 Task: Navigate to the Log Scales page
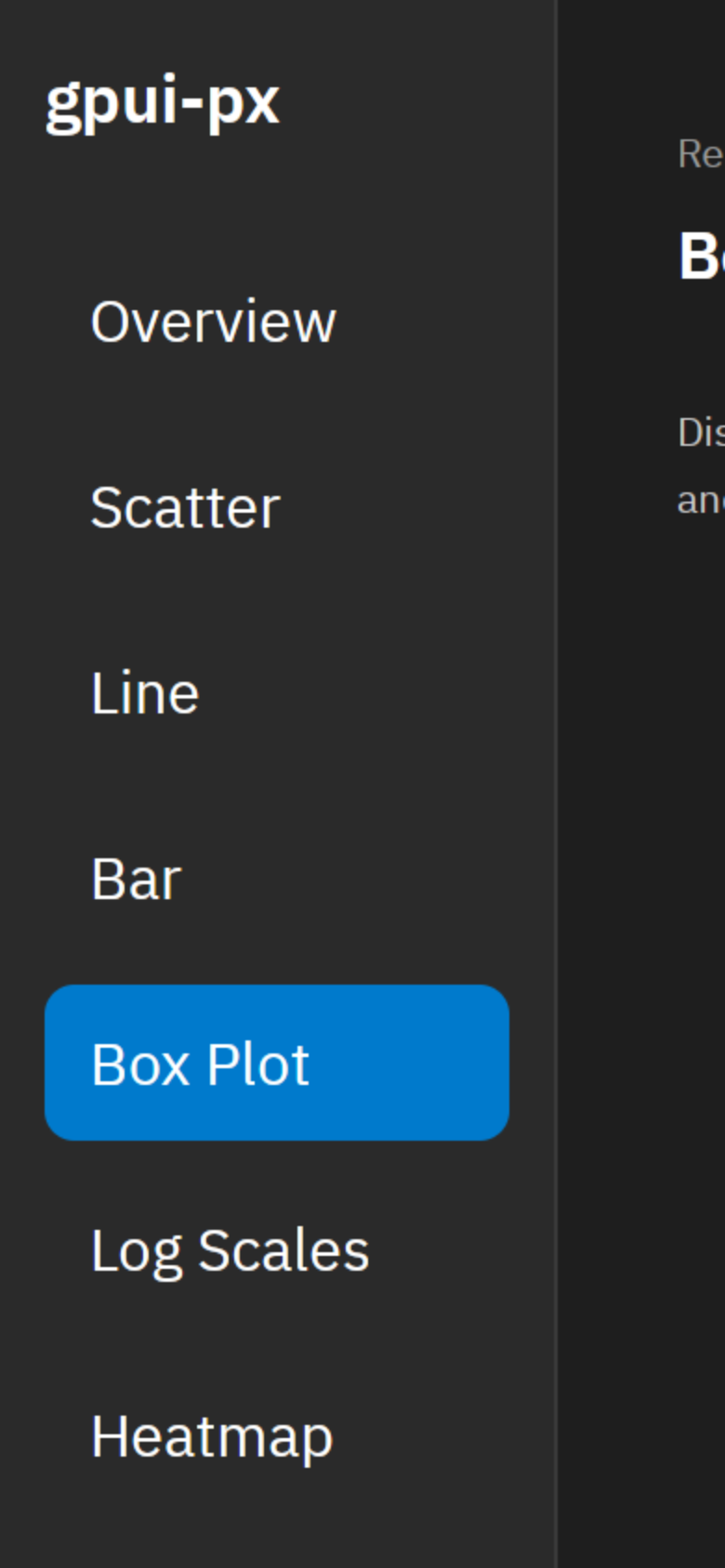tap(277, 1249)
